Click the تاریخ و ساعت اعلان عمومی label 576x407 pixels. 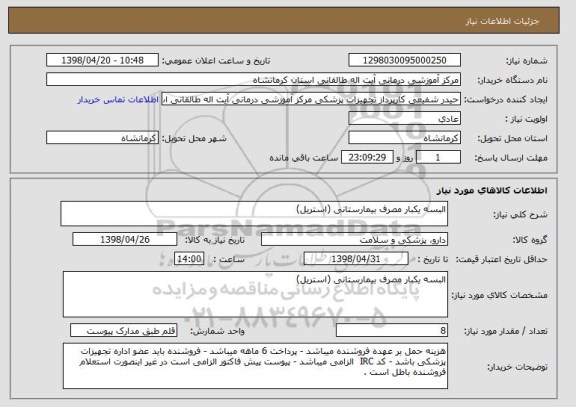click(x=216, y=61)
